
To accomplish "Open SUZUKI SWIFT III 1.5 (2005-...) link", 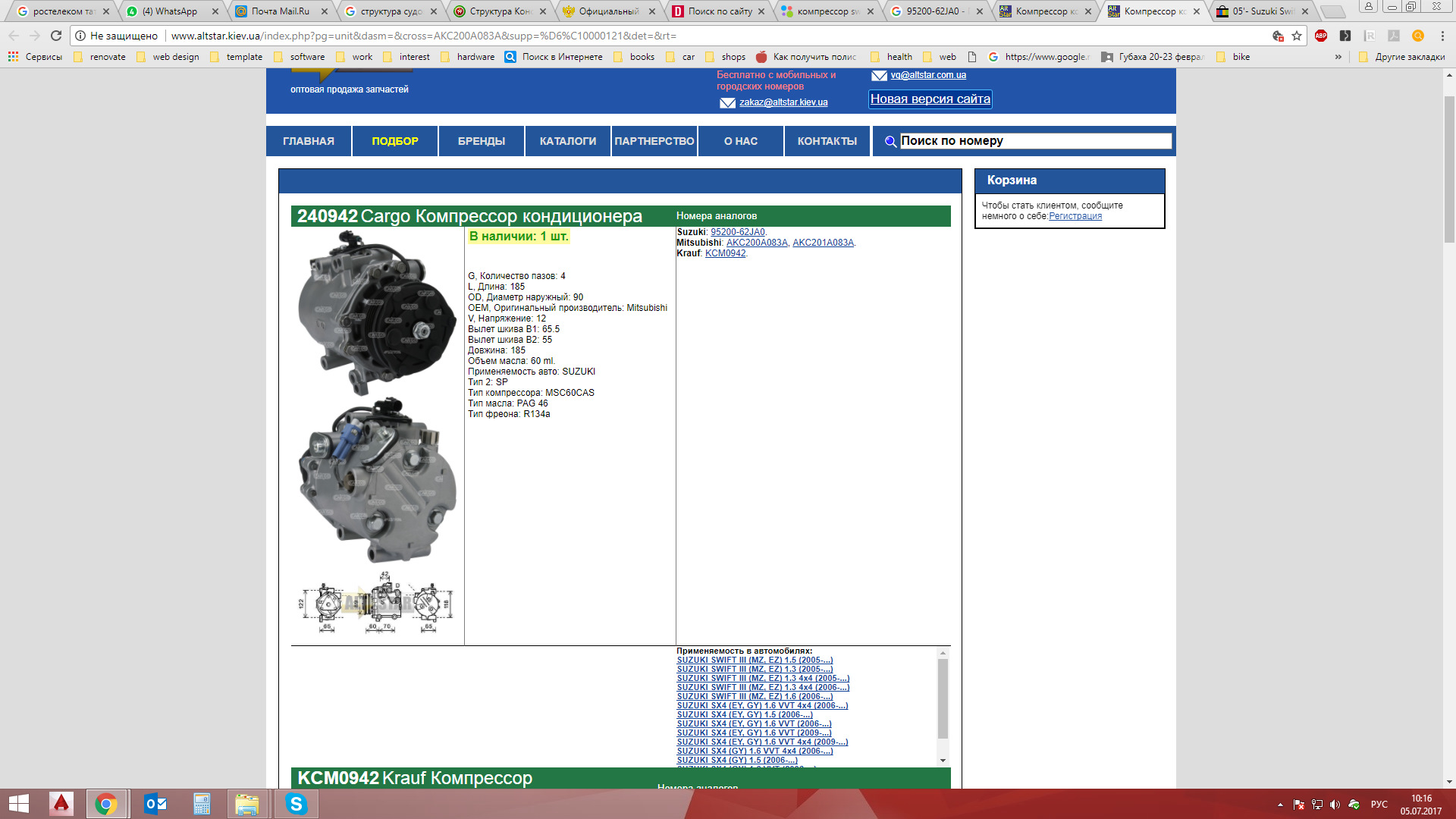I will coord(755,660).
